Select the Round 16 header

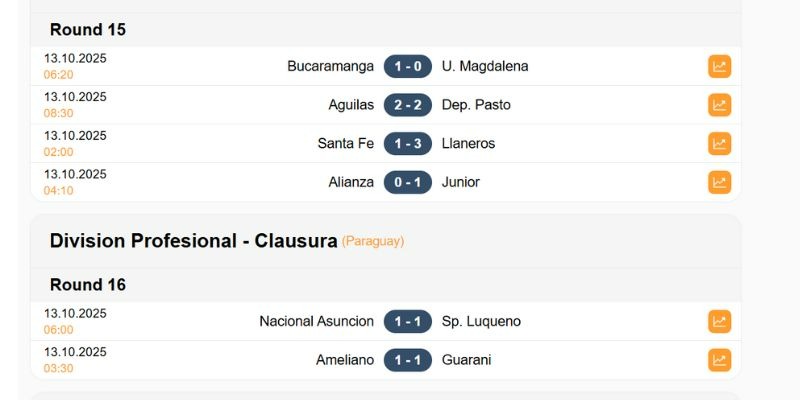tap(88, 285)
